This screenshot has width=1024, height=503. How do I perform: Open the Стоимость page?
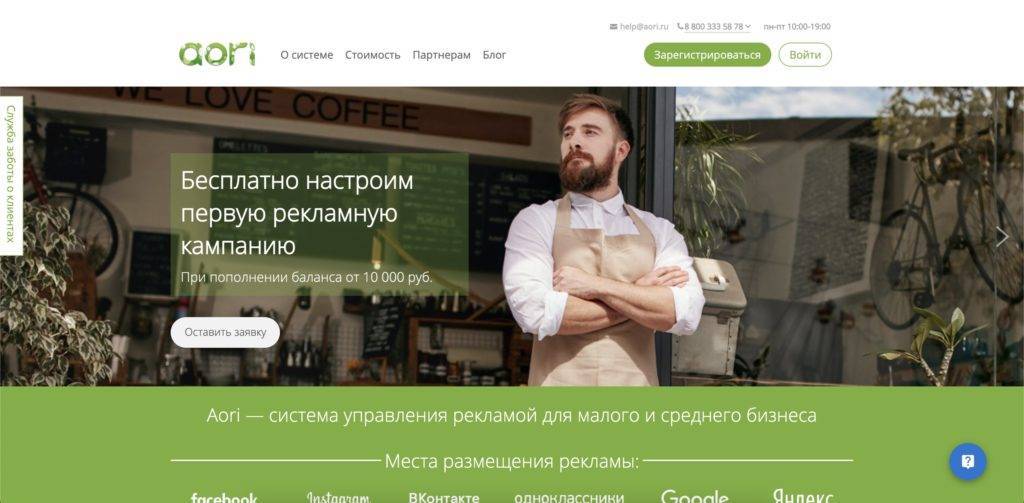tap(372, 55)
